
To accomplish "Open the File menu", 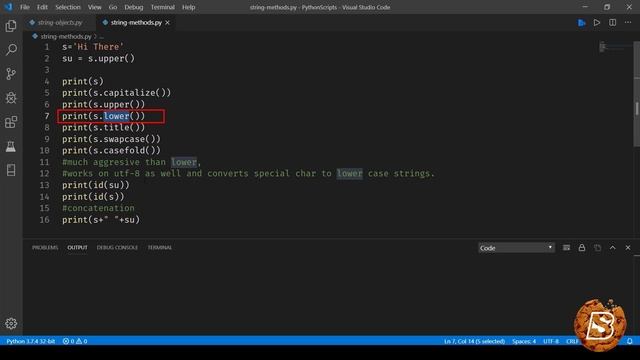I will coord(25,7).
